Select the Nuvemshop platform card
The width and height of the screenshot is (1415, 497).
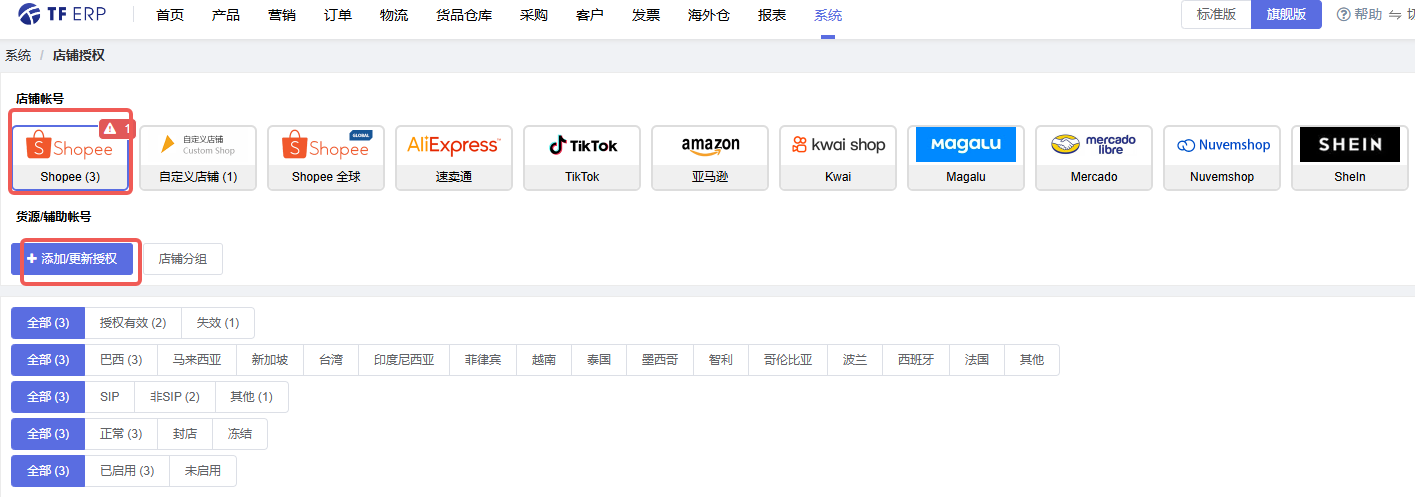1222,157
